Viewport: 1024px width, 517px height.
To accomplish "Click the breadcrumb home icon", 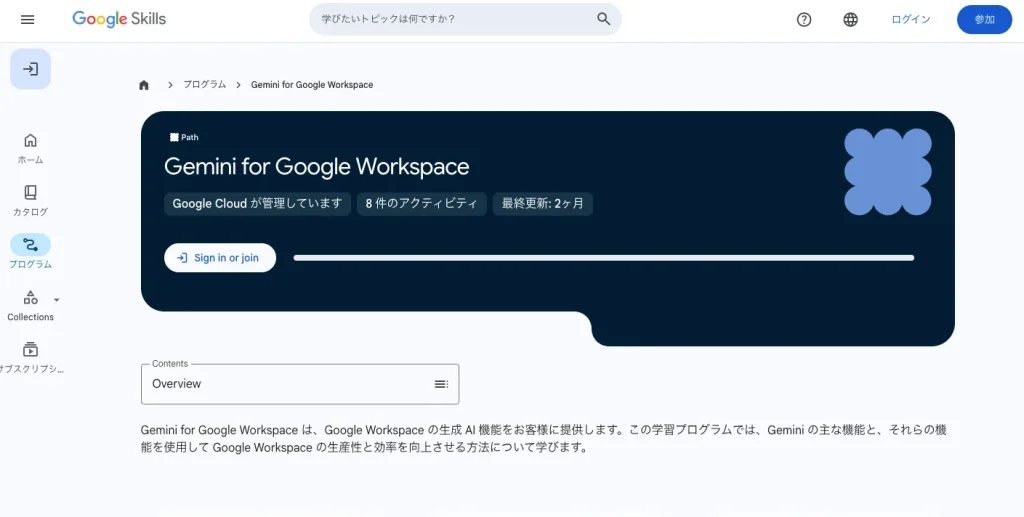I will pos(144,85).
